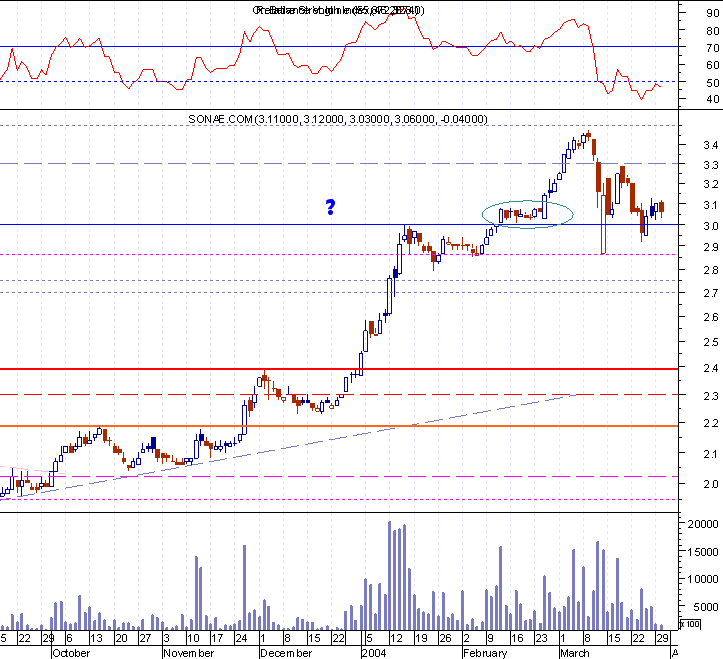Click the 2.8 price axis label
This screenshot has height=659, width=723.
click(x=711, y=270)
